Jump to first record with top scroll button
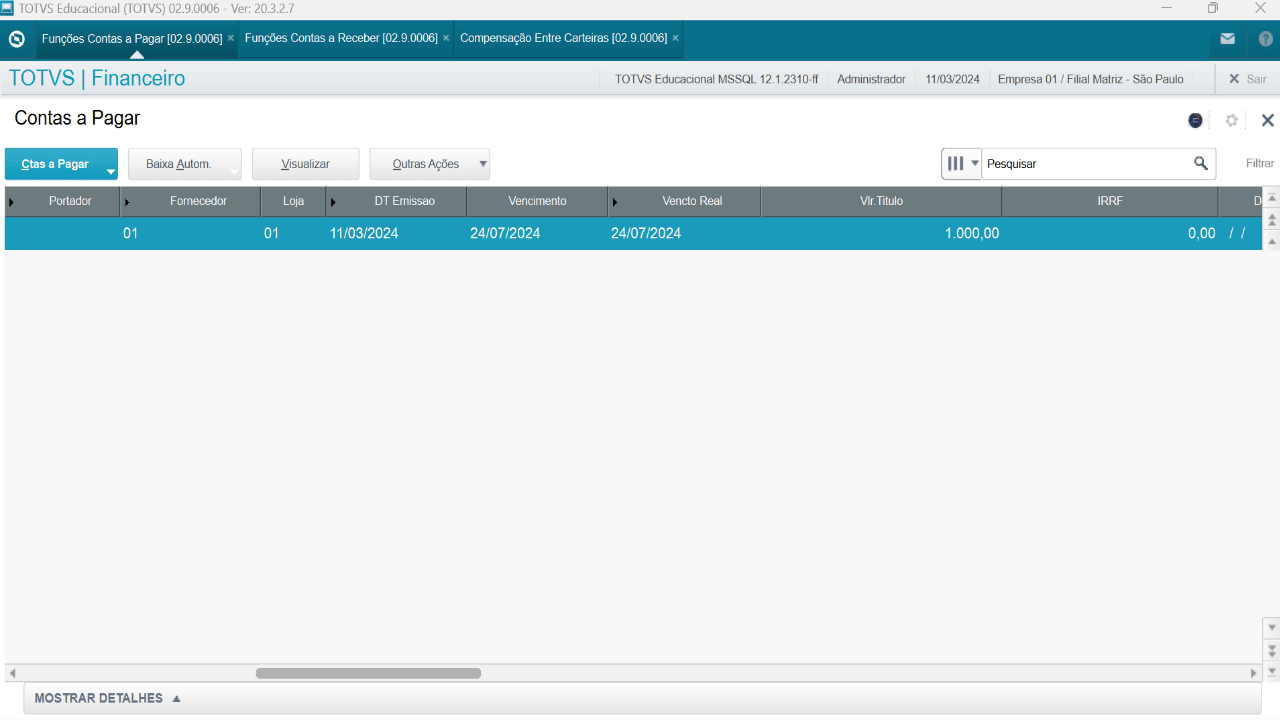Viewport: 1280px width, 720px height. point(1272,198)
